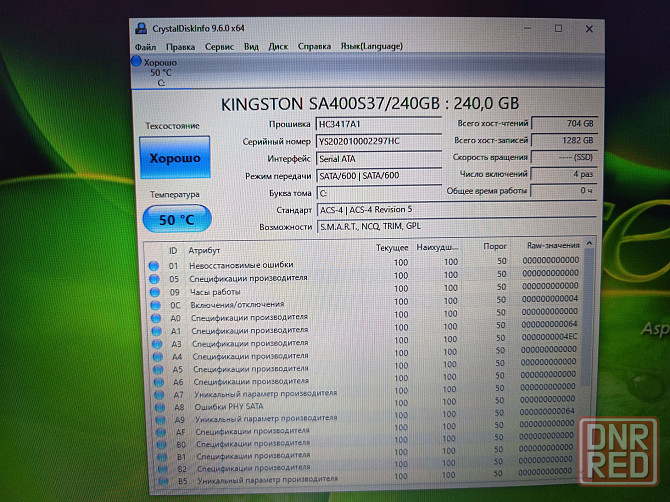Click the total host reads value 704 GB
Screen dimensions: 670x502
(x=564, y=123)
